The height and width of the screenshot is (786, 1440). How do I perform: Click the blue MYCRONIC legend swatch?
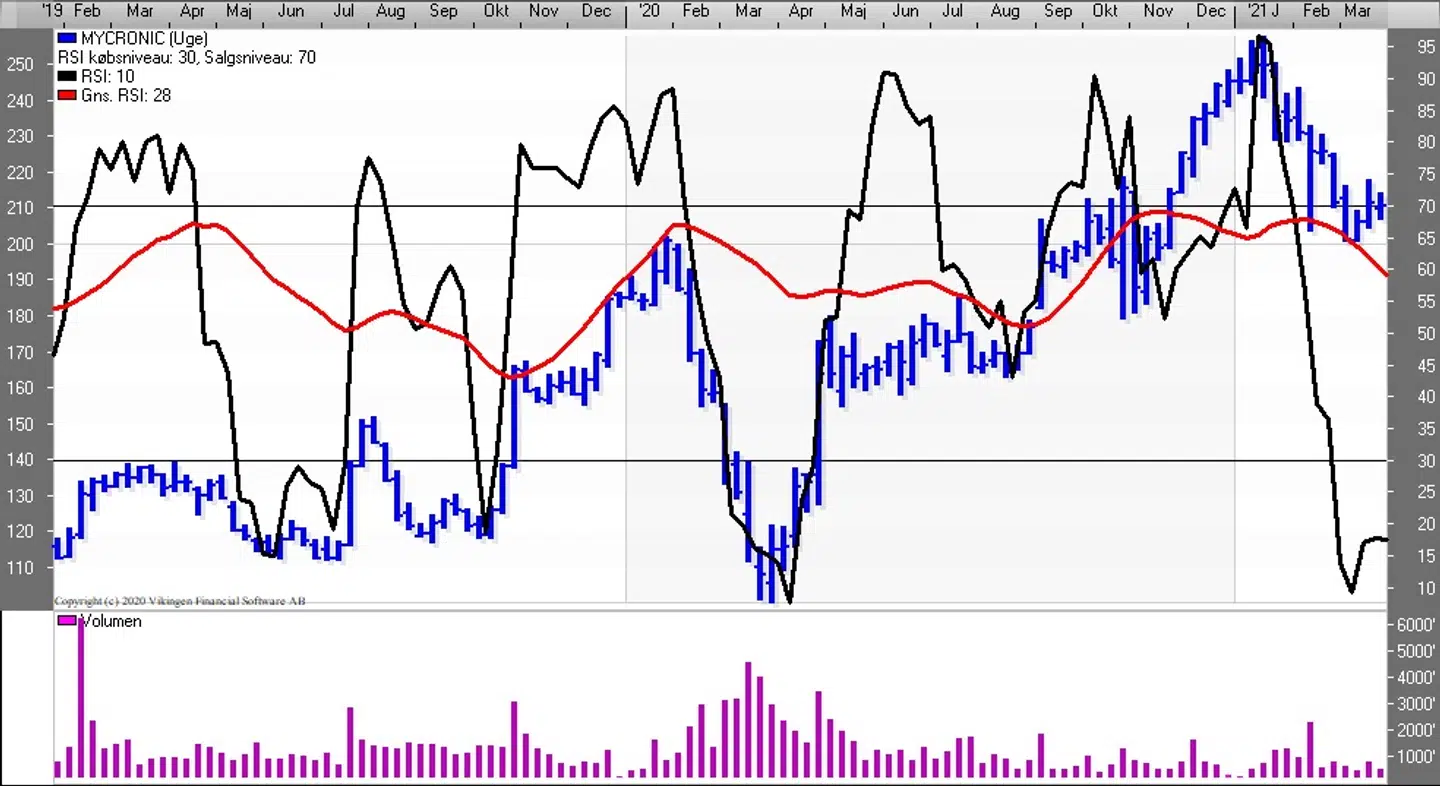(67, 39)
